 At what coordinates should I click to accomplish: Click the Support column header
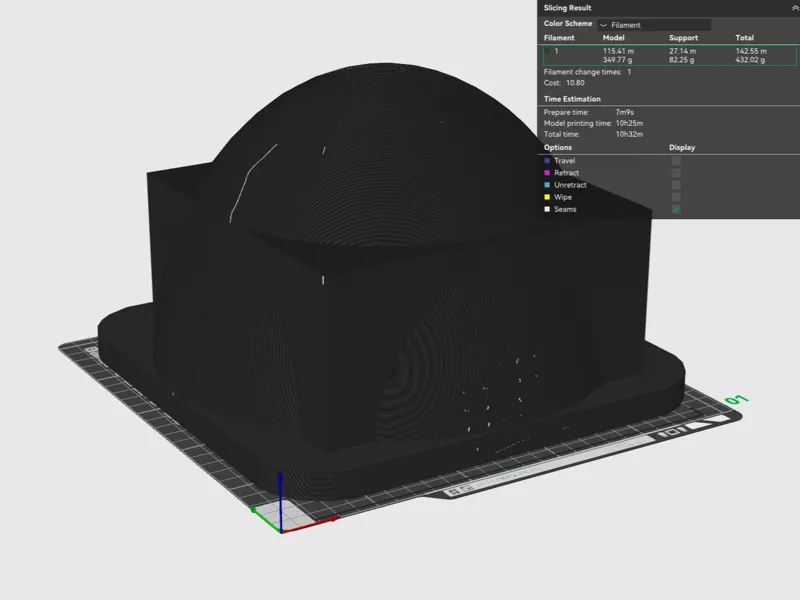(x=683, y=38)
